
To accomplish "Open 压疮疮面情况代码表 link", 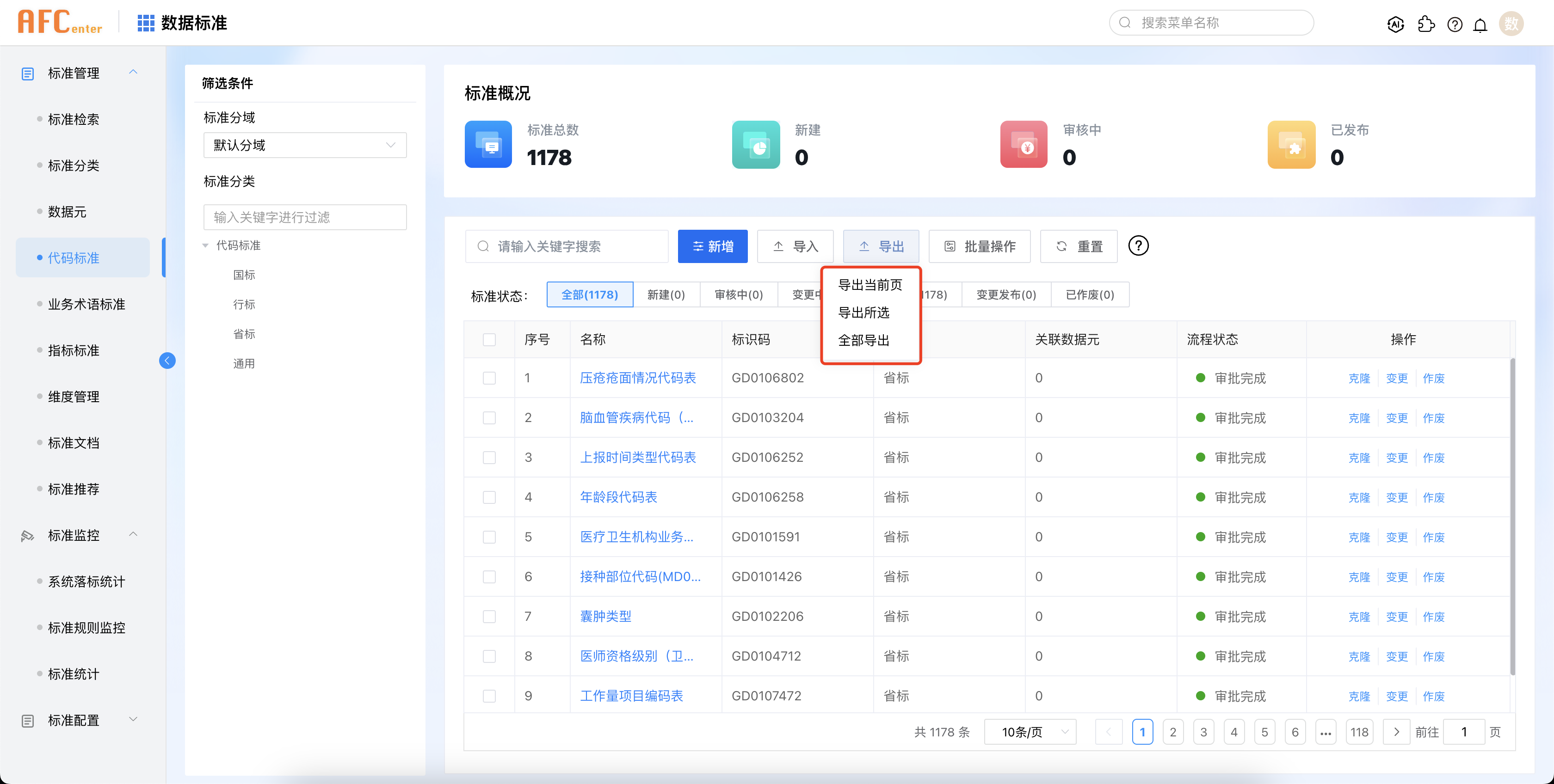I will click(x=638, y=378).
